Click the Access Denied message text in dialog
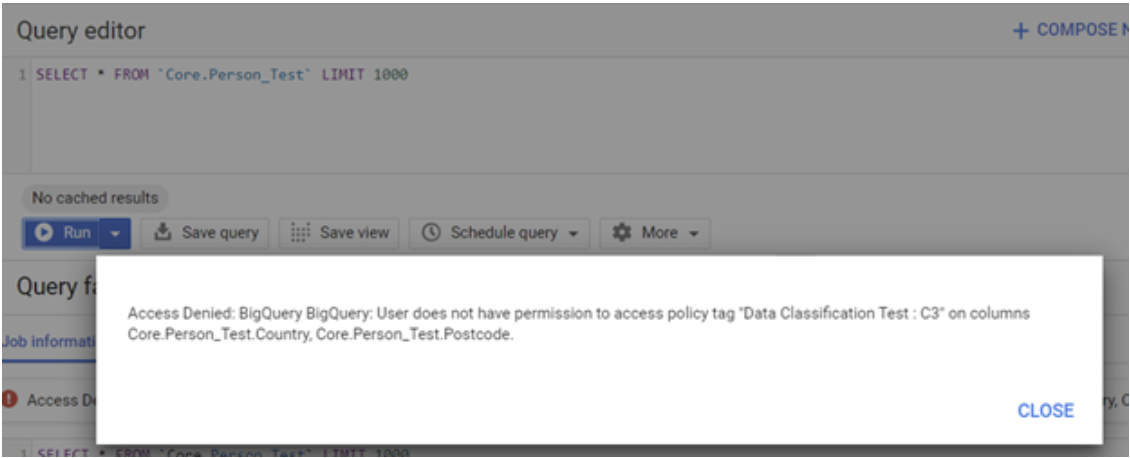1130x458 pixels. coord(578,324)
